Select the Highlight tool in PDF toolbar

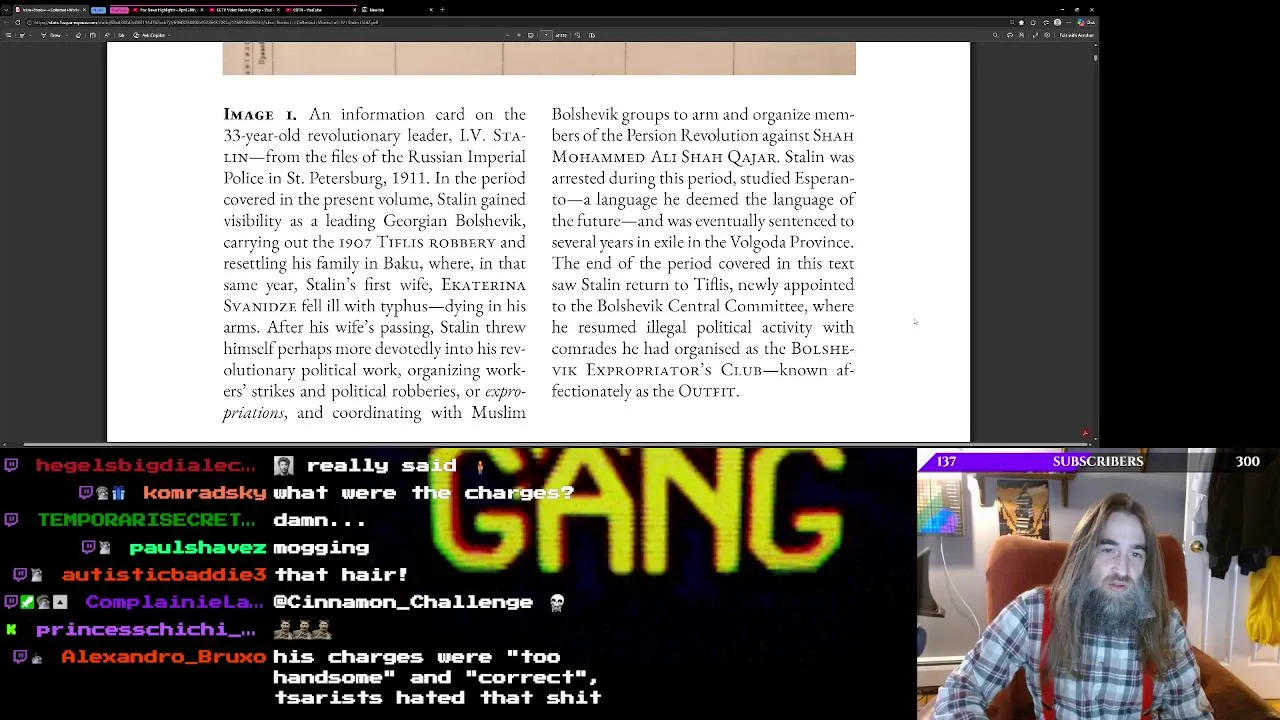[22, 35]
